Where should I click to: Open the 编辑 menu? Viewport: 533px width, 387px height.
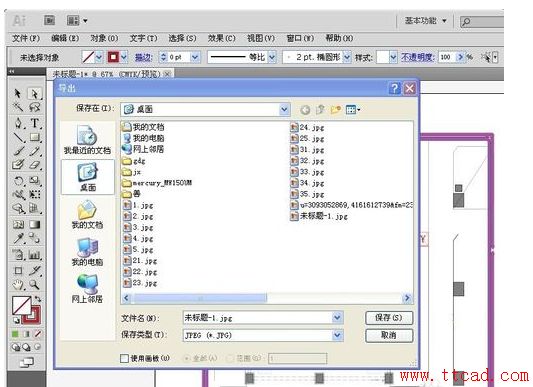tap(65, 38)
